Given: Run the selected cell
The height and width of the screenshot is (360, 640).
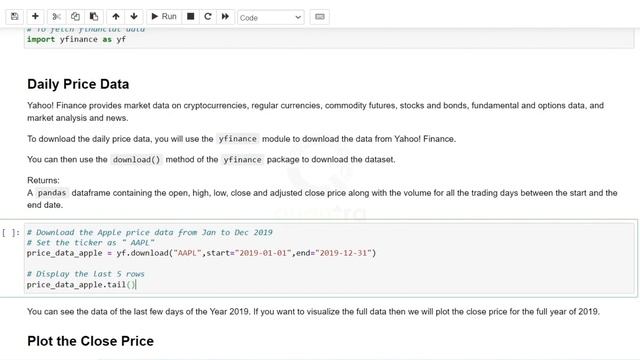Looking at the screenshot, I should (x=164, y=17).
